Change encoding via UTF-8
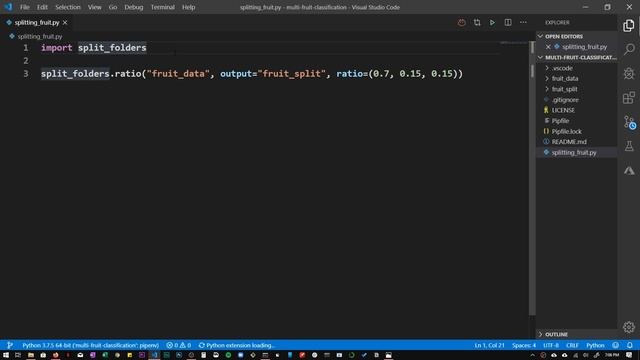The height and width of the screenshot is (360, 640). [551, 345]
